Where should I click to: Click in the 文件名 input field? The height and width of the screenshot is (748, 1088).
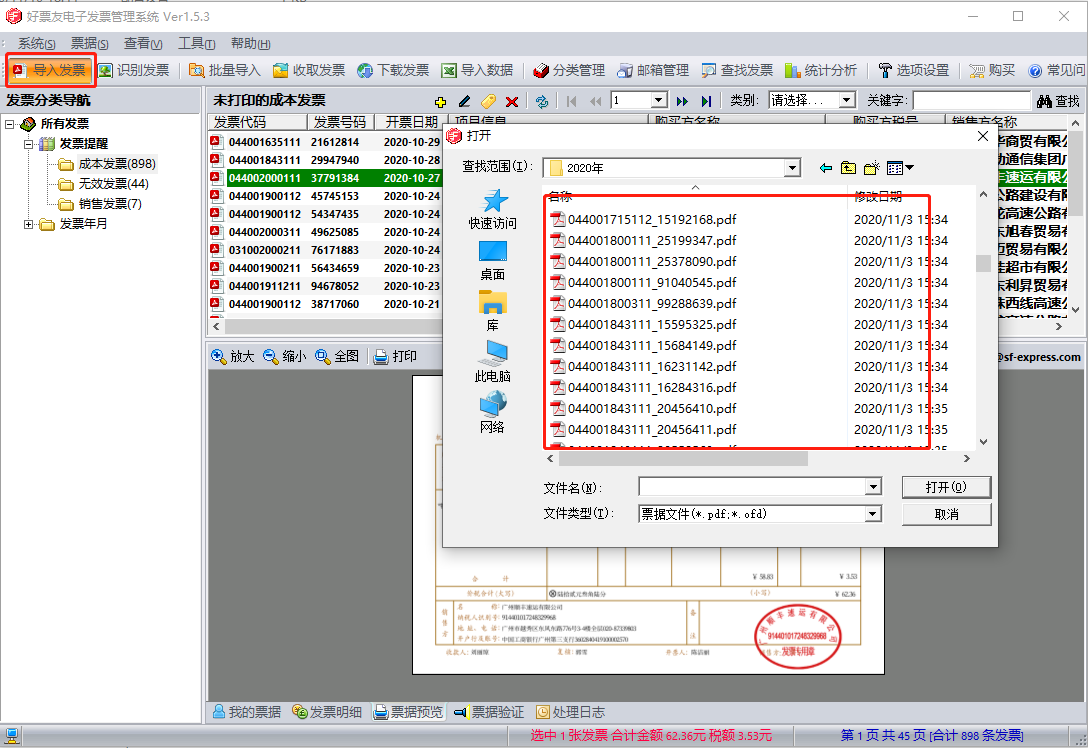click(x=752, y=487)
